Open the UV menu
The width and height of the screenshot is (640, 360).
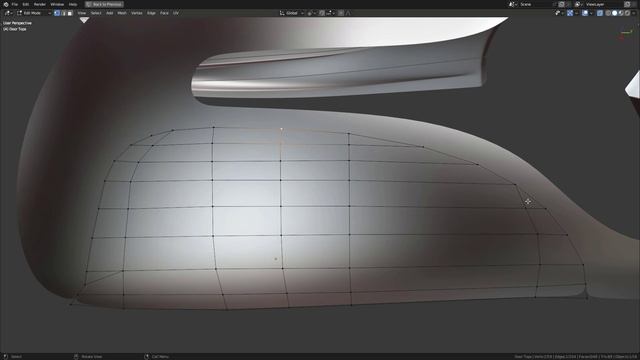pyautogui.click(x=176, y=13)
